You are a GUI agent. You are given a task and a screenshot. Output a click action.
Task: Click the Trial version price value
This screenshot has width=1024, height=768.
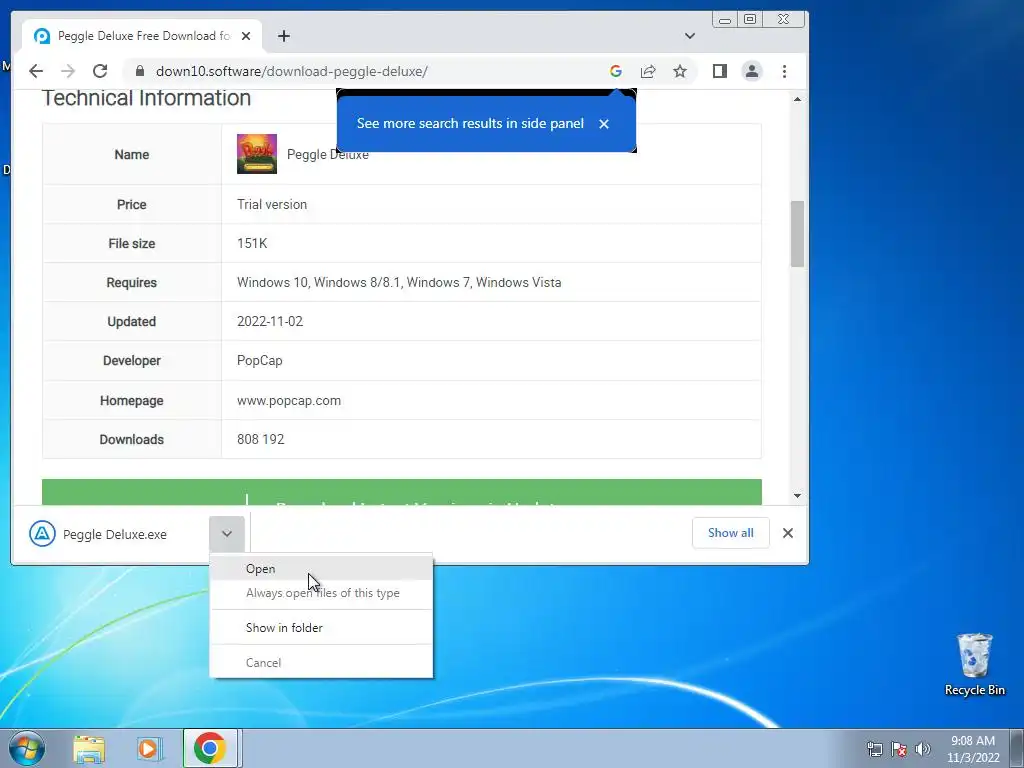(x=272, y=204)
